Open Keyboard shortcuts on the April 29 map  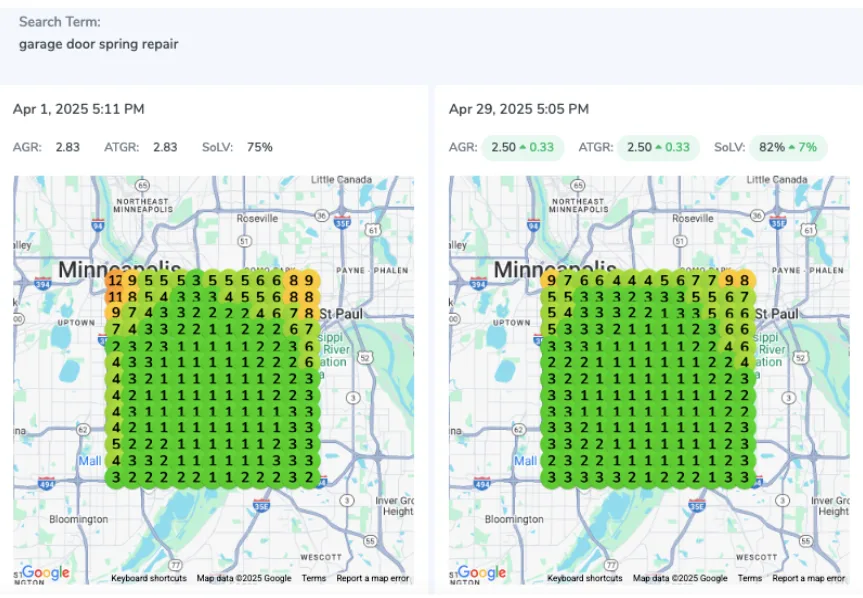pyautogui.click(x=584, y=578)
